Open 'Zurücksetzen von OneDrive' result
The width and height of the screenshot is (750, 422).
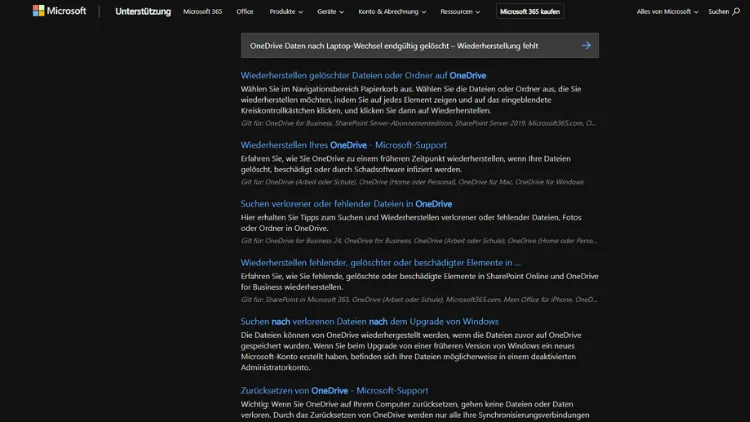point(334,390)
